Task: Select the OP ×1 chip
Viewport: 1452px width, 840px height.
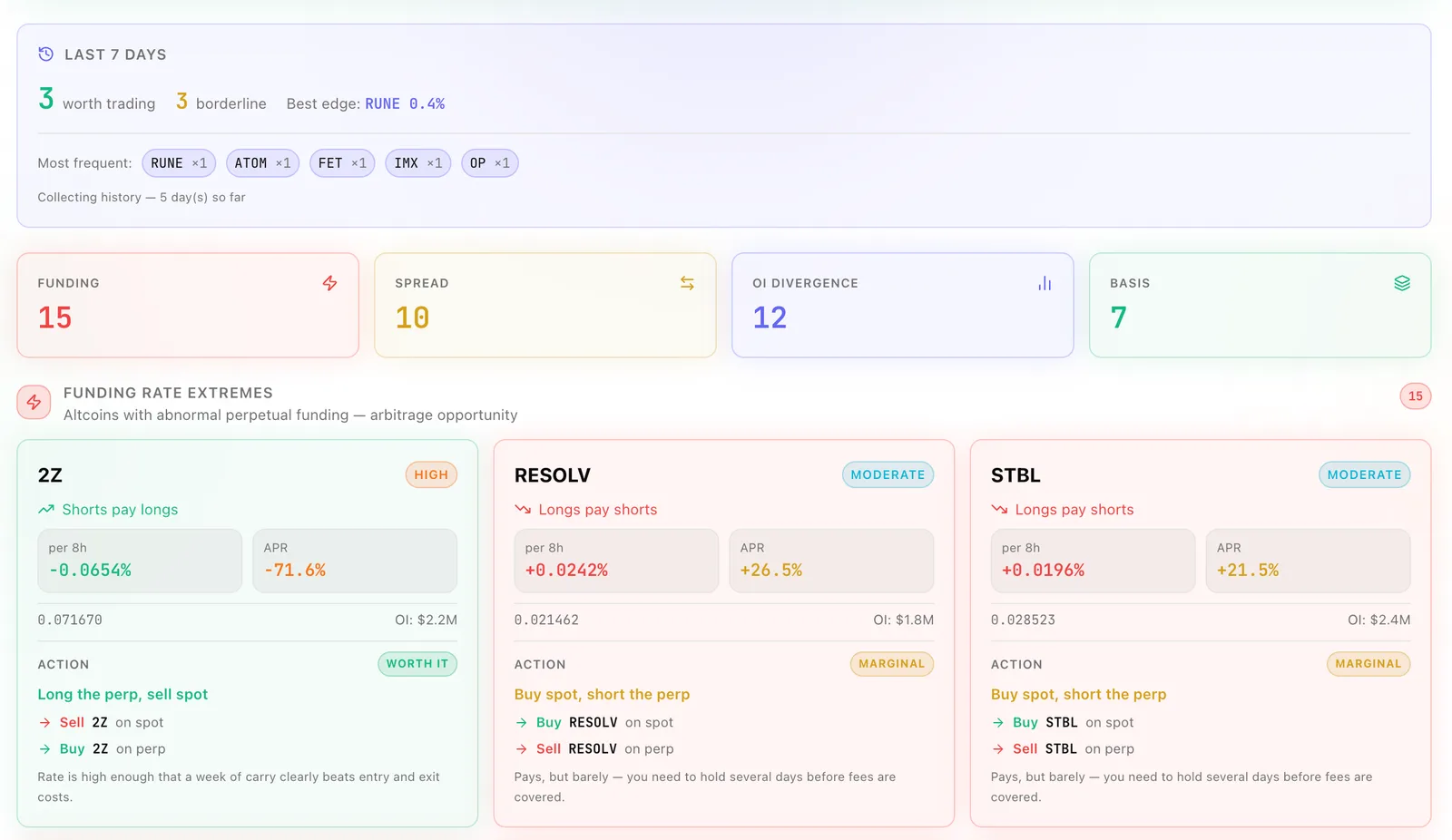Action: tap(489, 163)
